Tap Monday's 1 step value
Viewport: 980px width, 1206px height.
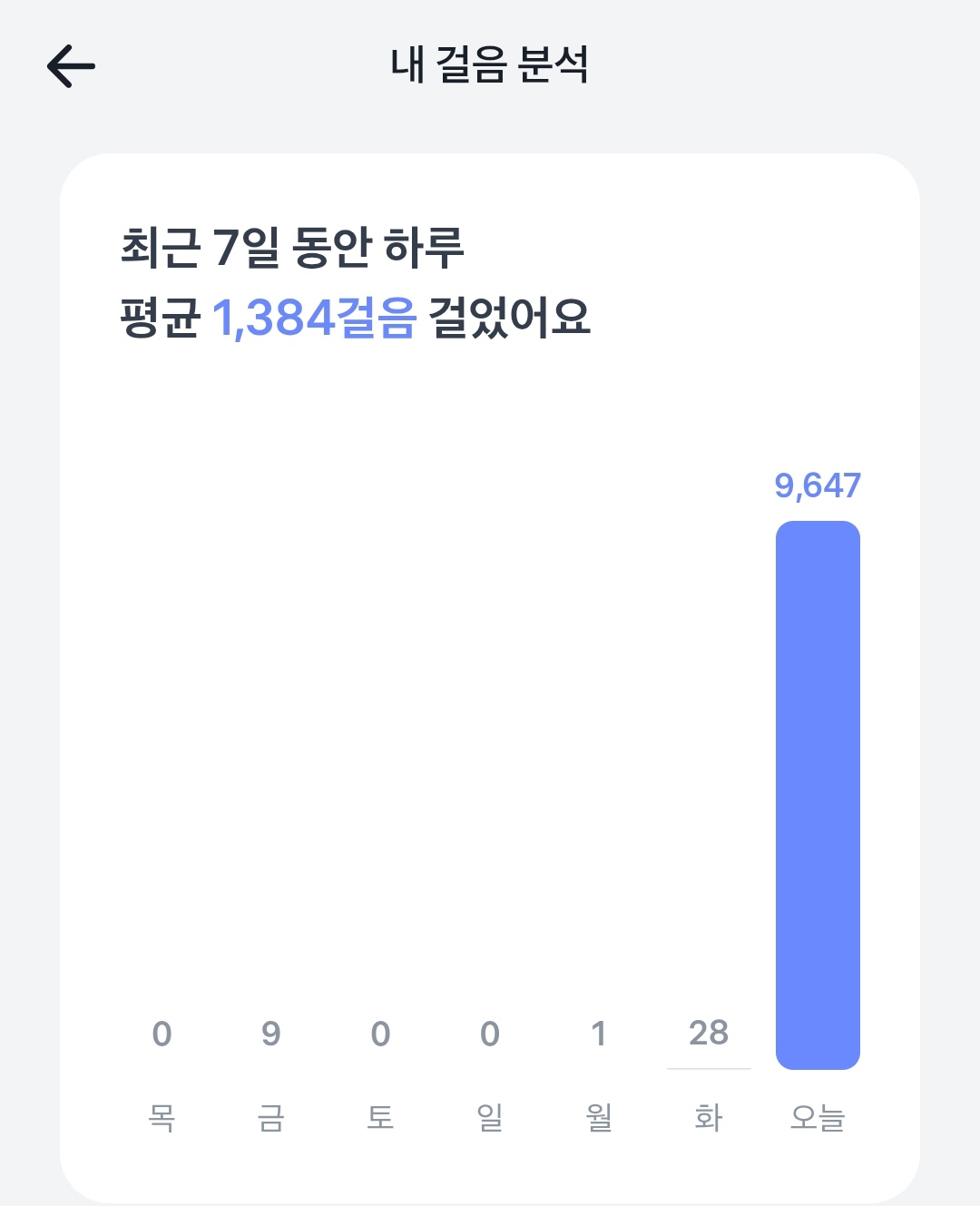click(599, 1034)
